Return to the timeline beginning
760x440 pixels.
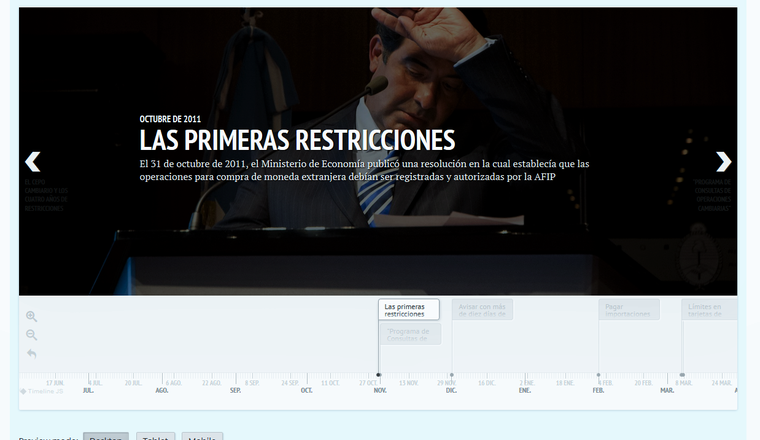[x=32, y=353]
